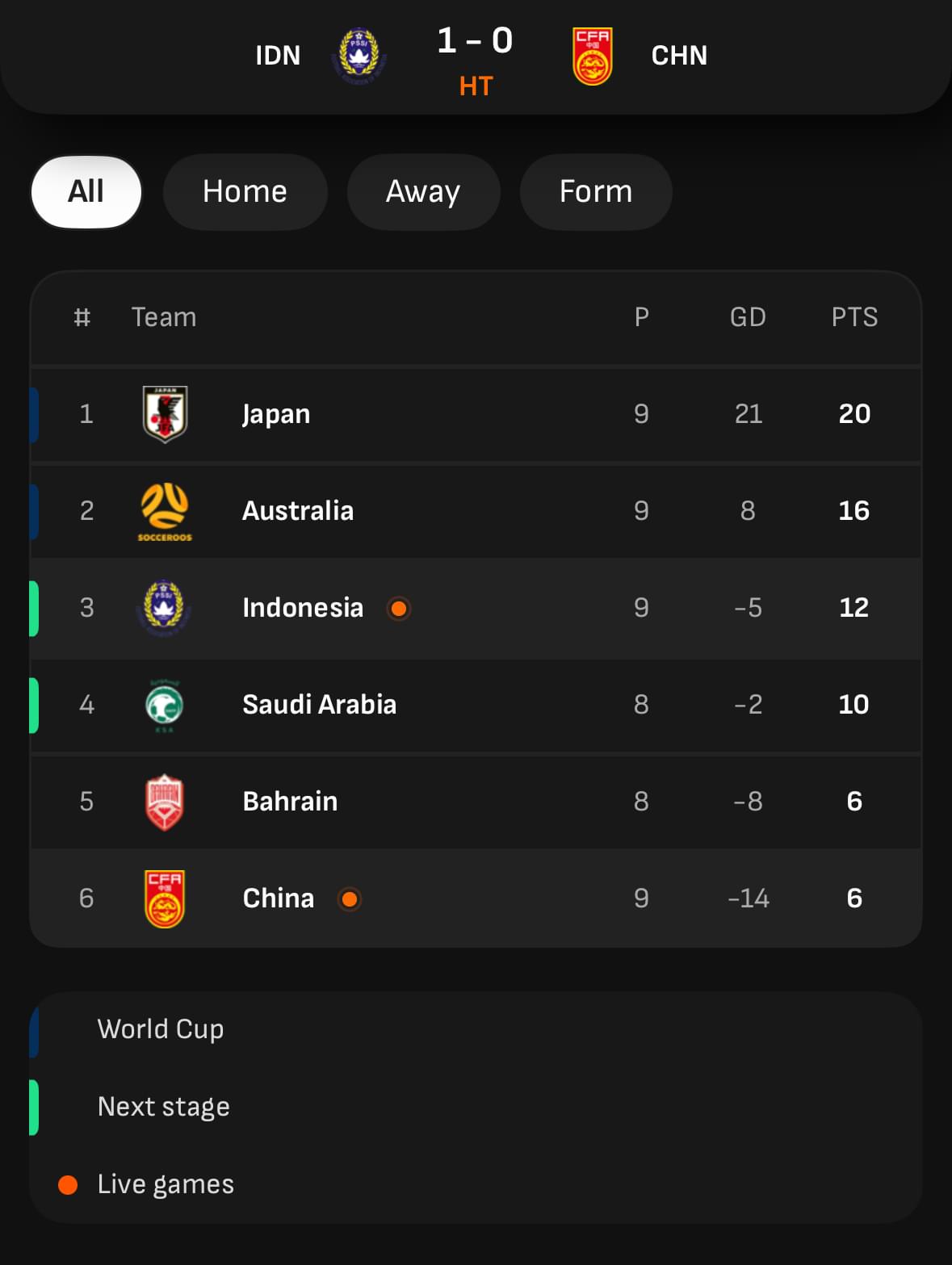The image size is (952, 1265).
Task: Switch to the Form tab
Action: pyautogui.click(x=596, y=192)
